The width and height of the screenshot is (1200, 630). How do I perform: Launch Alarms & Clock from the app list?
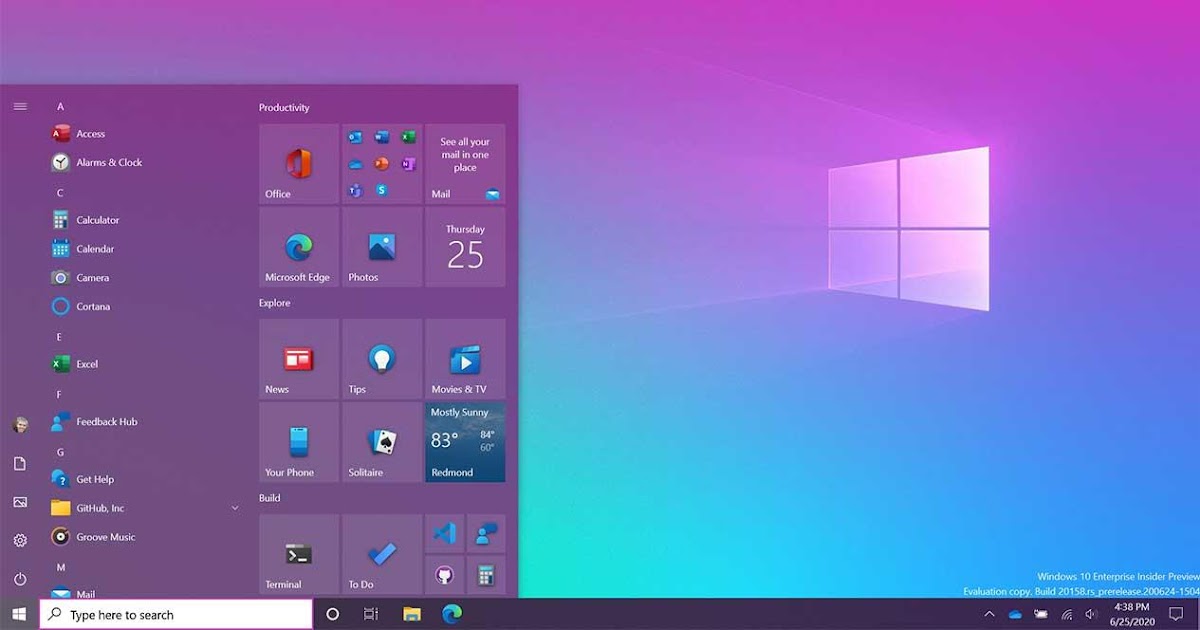[145, 162]
